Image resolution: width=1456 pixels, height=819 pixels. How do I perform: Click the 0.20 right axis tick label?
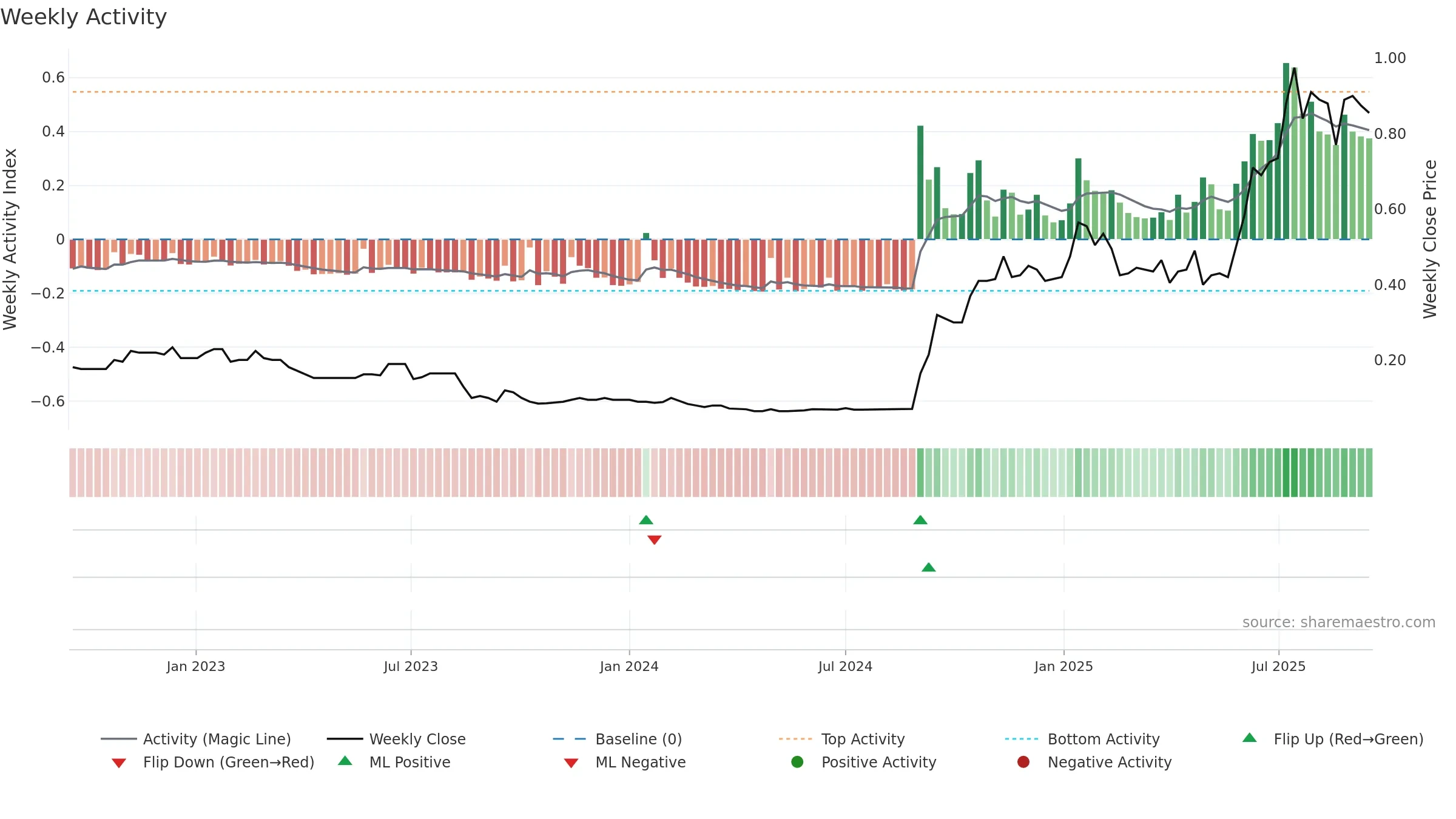click(1390, 360)
